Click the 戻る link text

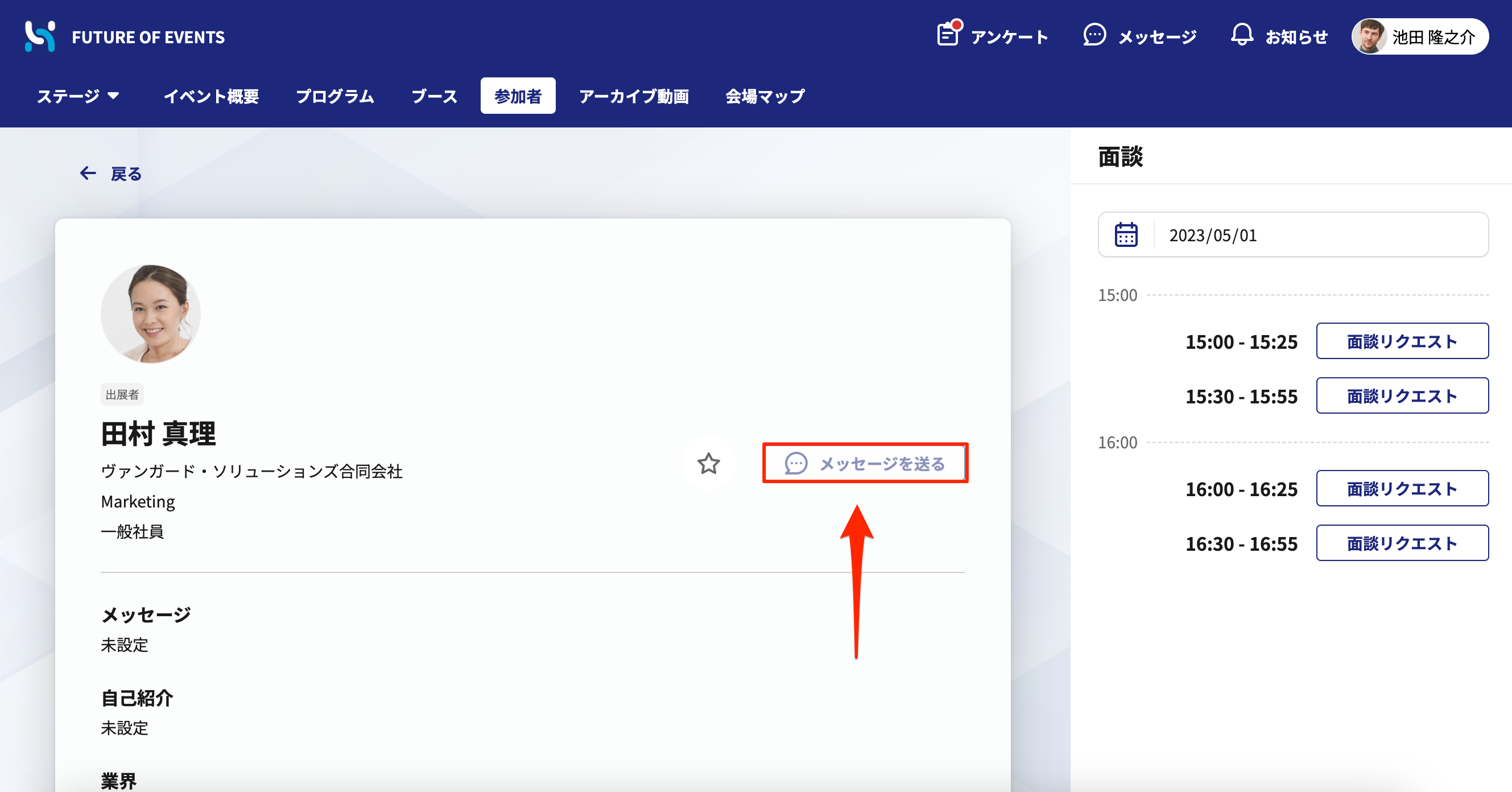coord(126,174)
